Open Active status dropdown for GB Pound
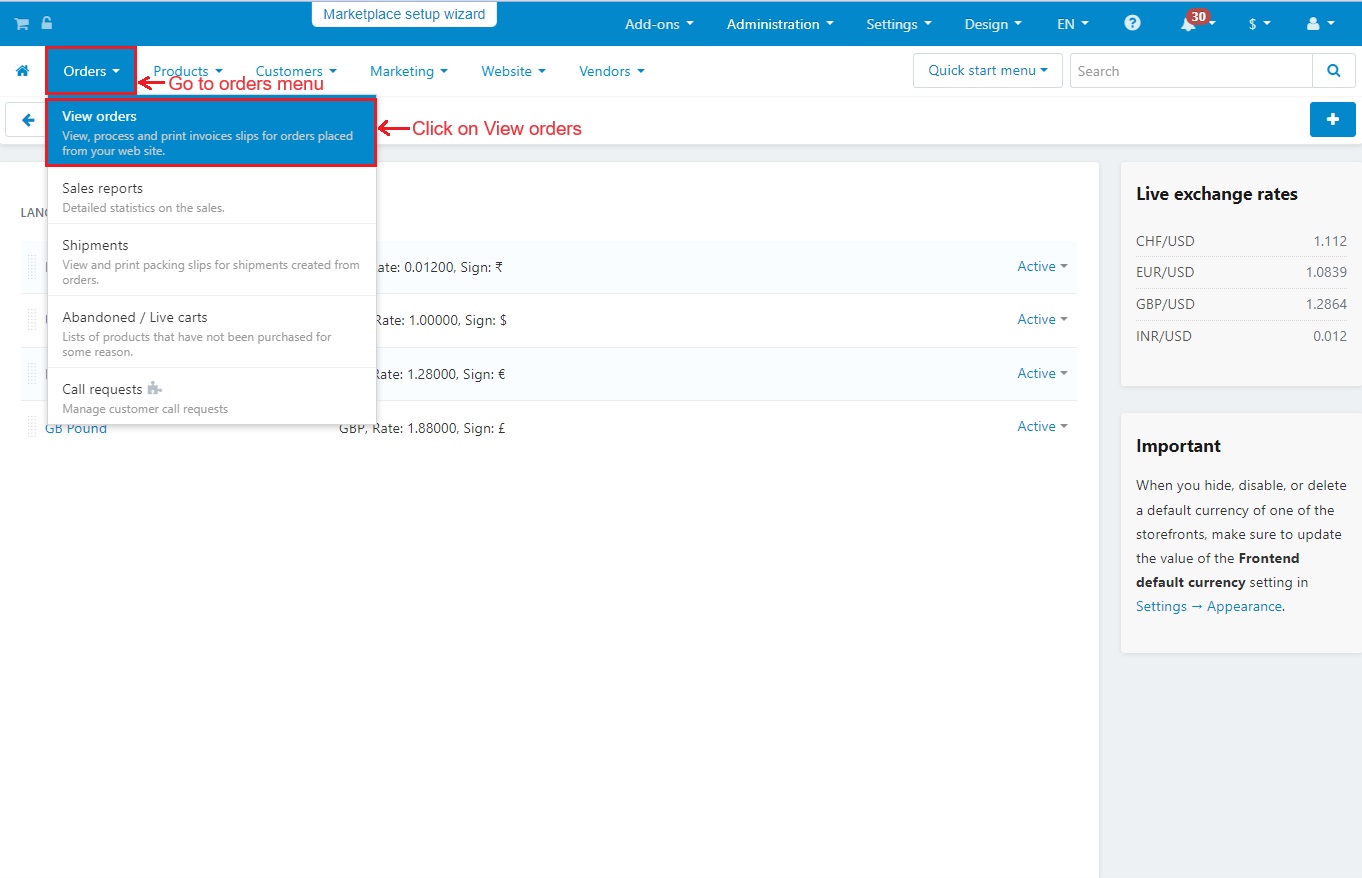 [1042, 427]
